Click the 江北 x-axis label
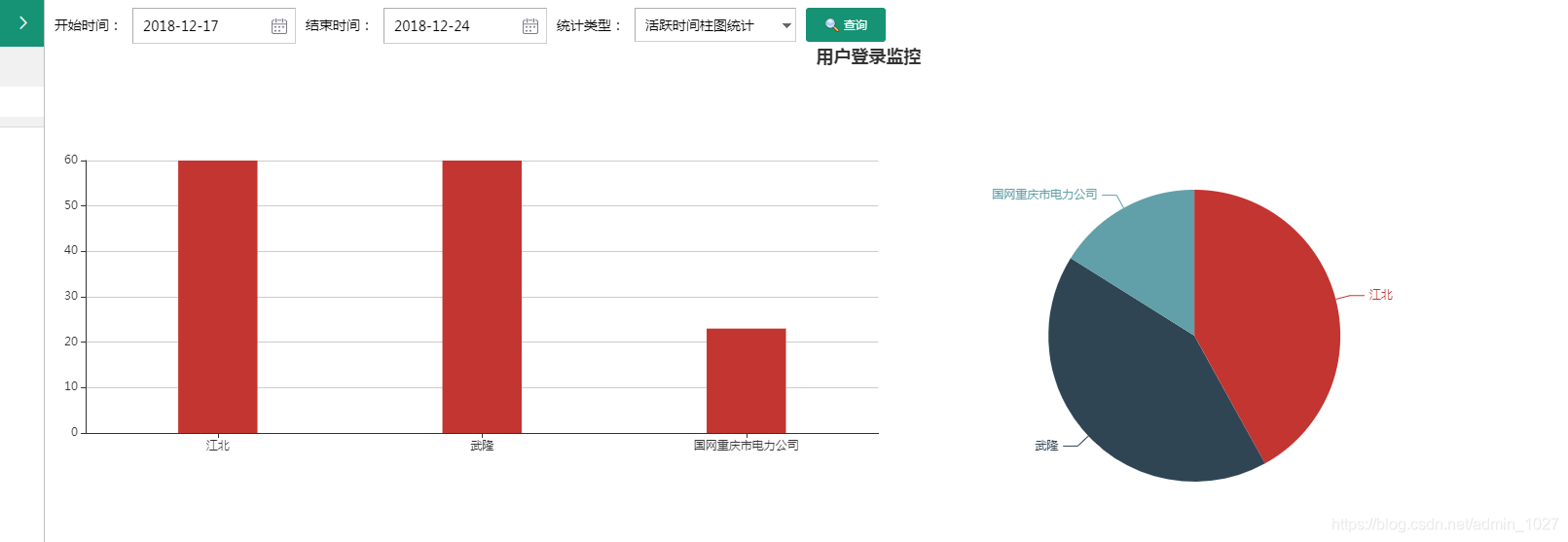This screenshot has height=542, width=1568. pos(218,446)
